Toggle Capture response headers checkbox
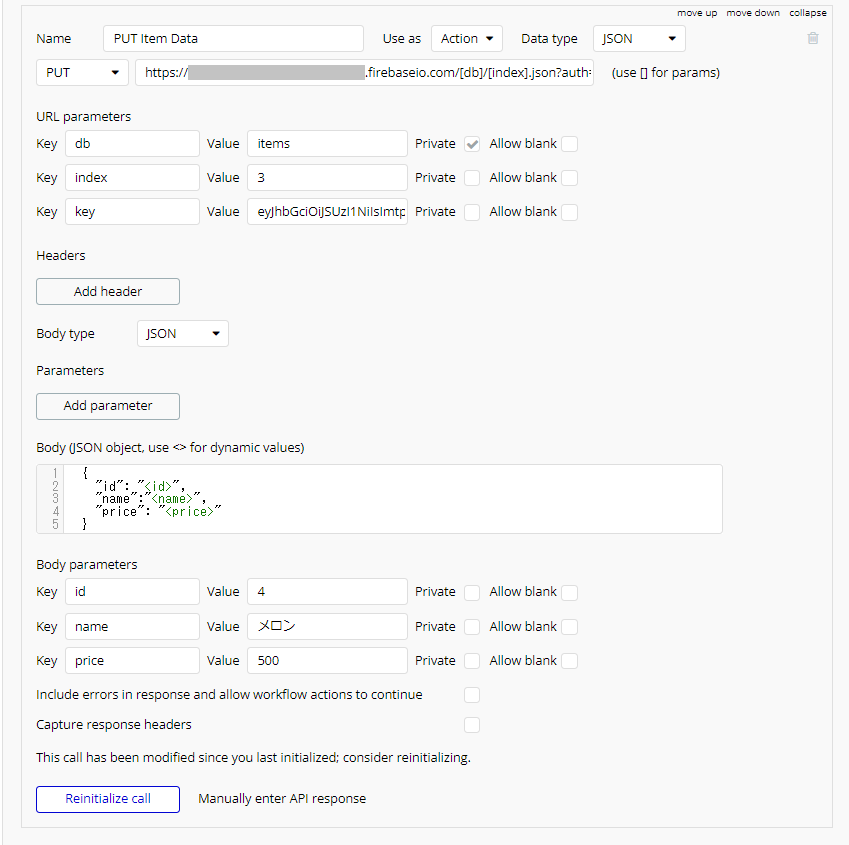The width and height of the screenshot is (849, 845). pyautogui.click(x=472, y=725)
